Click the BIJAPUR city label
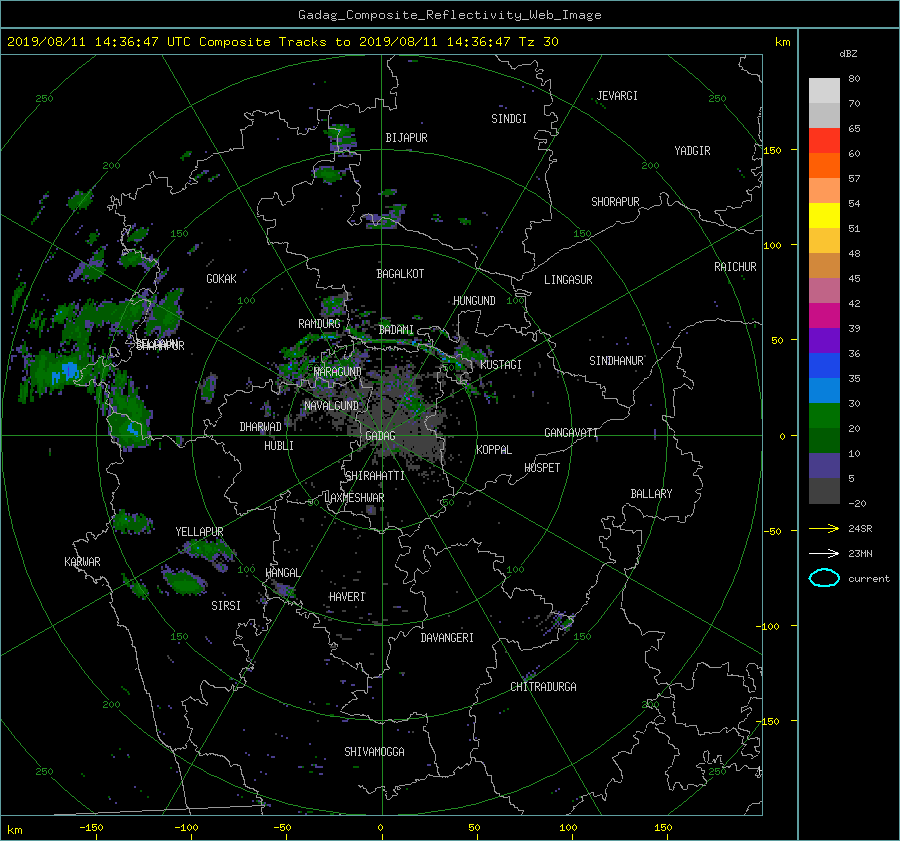The height and width of the screenshot is (841, 900). (406, 138)
